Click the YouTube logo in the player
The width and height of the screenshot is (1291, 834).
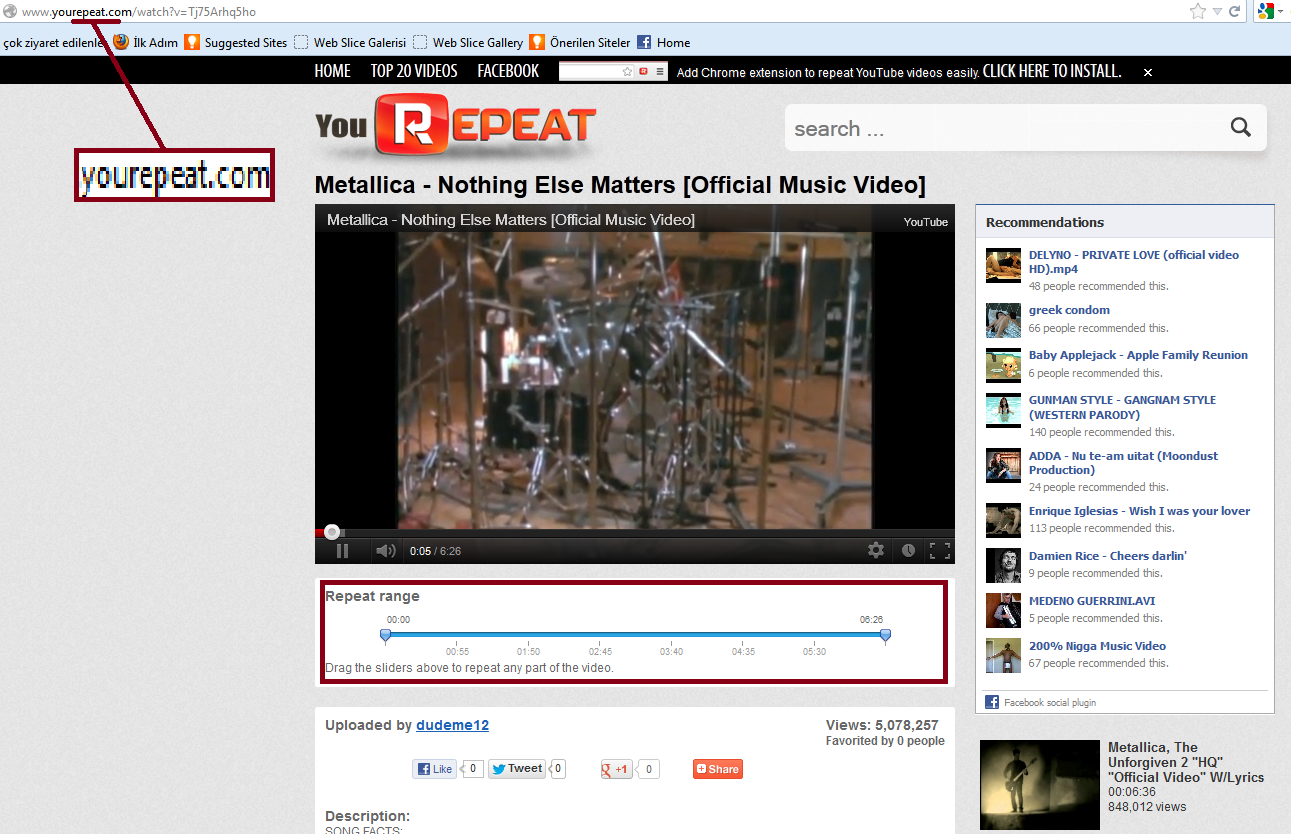(926, 222)
